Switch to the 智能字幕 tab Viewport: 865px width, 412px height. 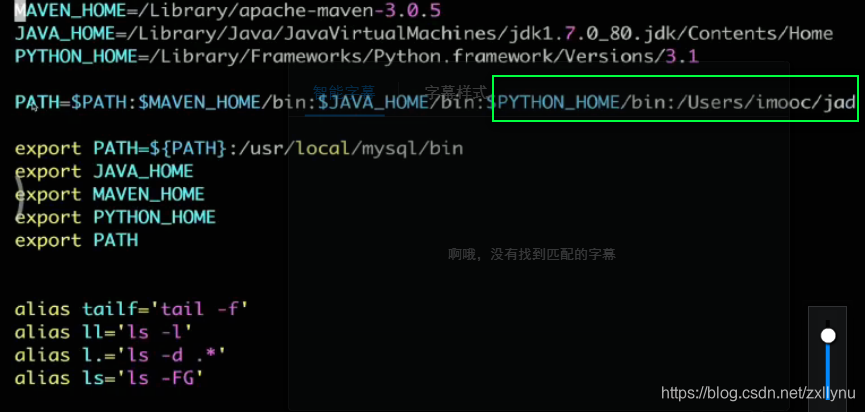coord(344,91)
